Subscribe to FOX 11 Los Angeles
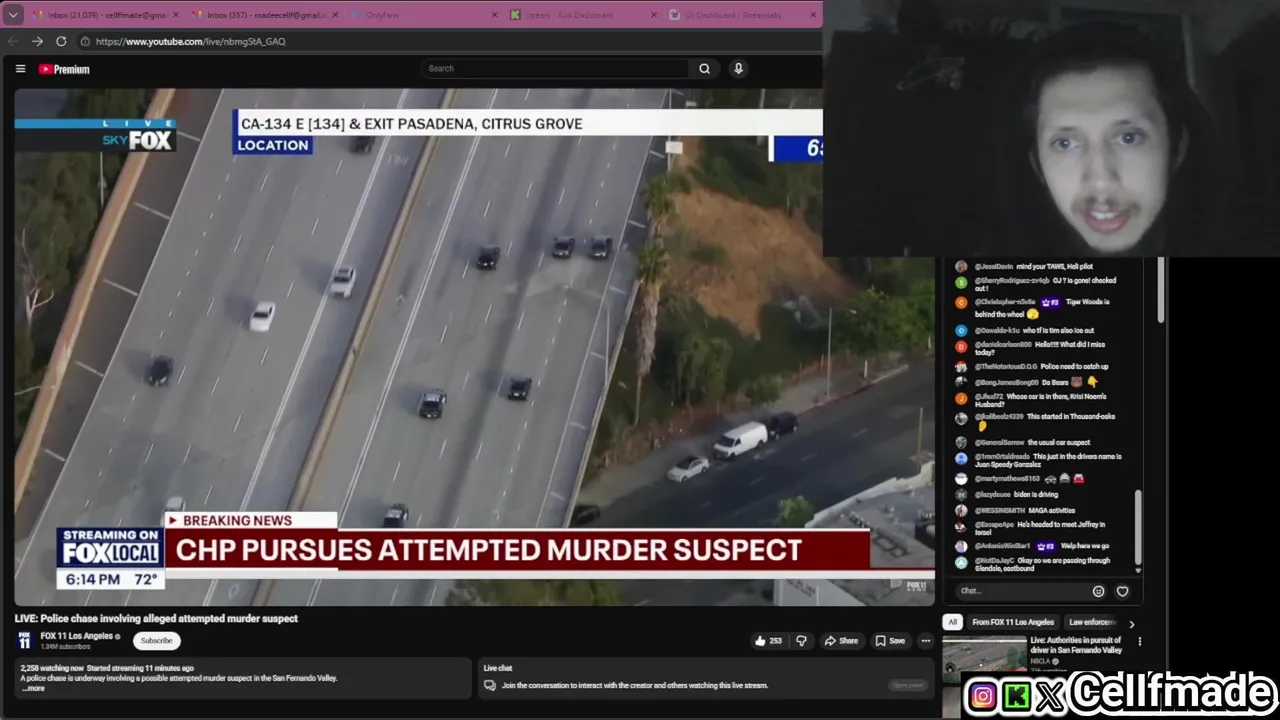Image resolution: width=1280 pixels, height=720 pixels. [156, 641]
